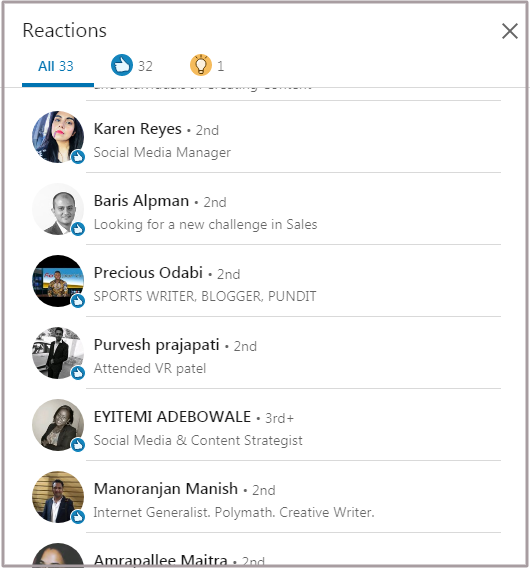Viewport: 530px width, 568px height.
Task: Open EYITEMI ADEBOWALE name link
Action: (x=172, y=417)
